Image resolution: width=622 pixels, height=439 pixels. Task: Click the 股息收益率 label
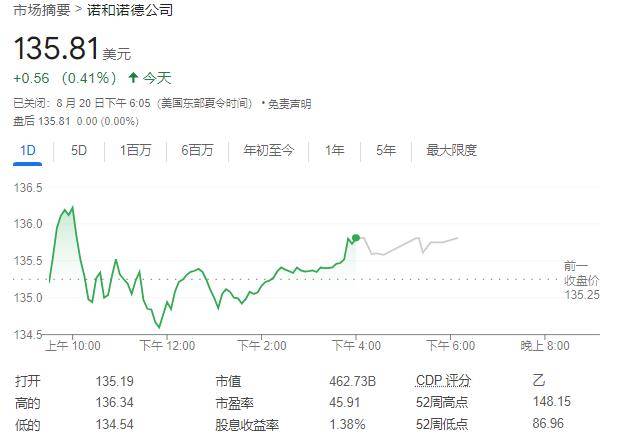247,425
